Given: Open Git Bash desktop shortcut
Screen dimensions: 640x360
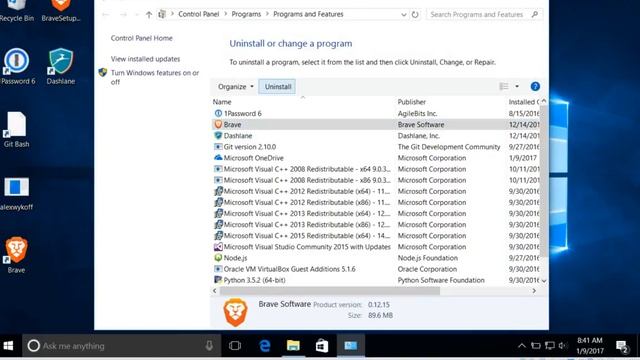Looking at the screenshot, I should pos(16,129).
